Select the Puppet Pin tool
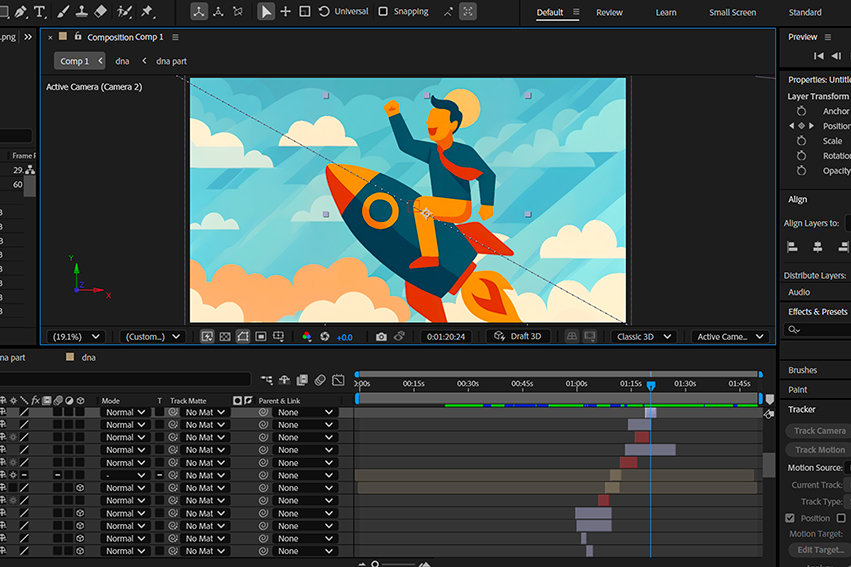The image size is (851, 567). (x=148, y=12)
